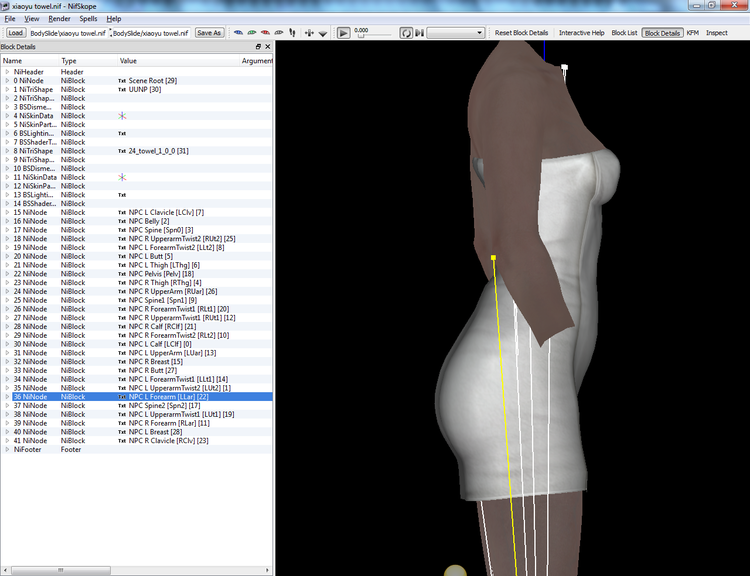Toggle the switch animation icon
Screen dimensions: 750x576
(419, 33)
